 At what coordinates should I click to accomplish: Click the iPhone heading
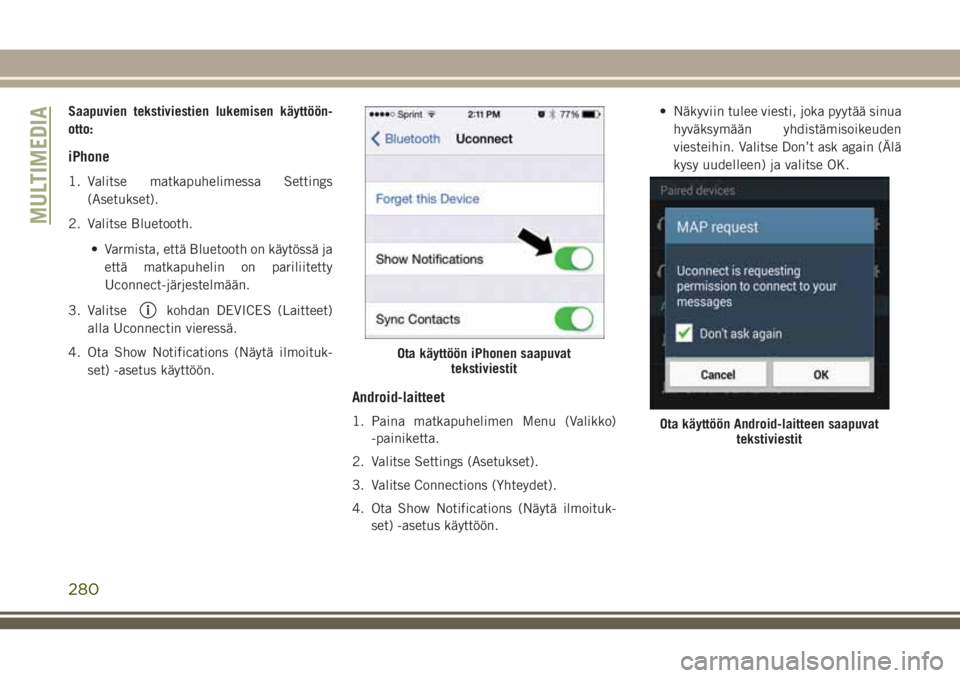89,157
